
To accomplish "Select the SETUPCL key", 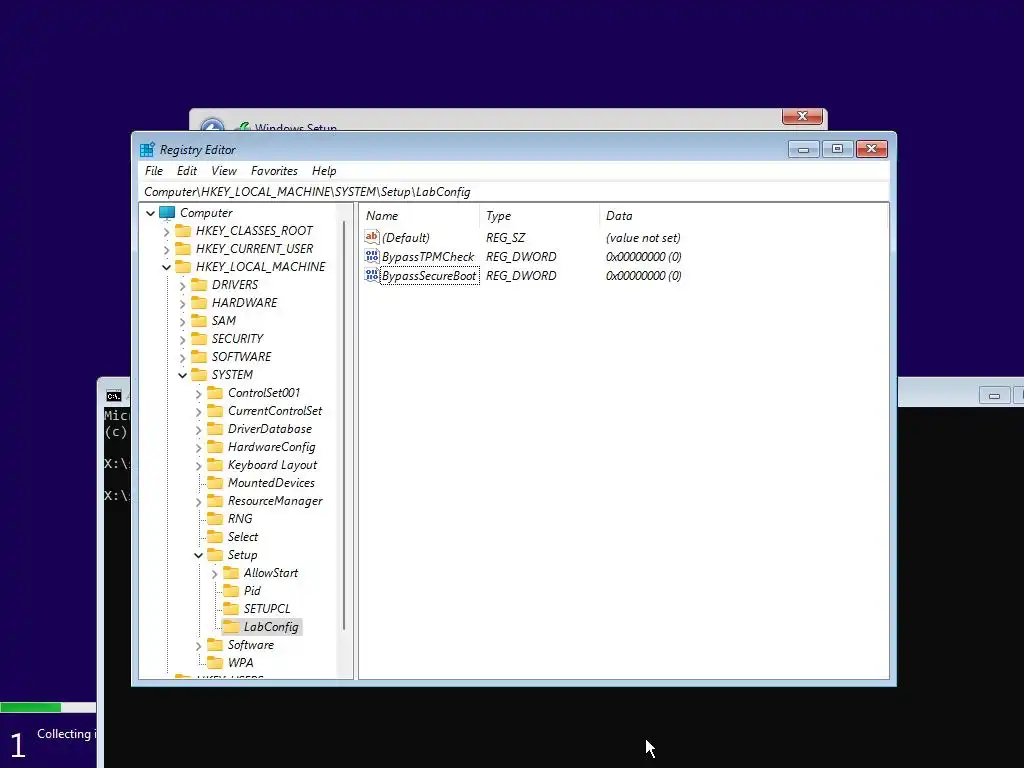I will coord(267,609).
